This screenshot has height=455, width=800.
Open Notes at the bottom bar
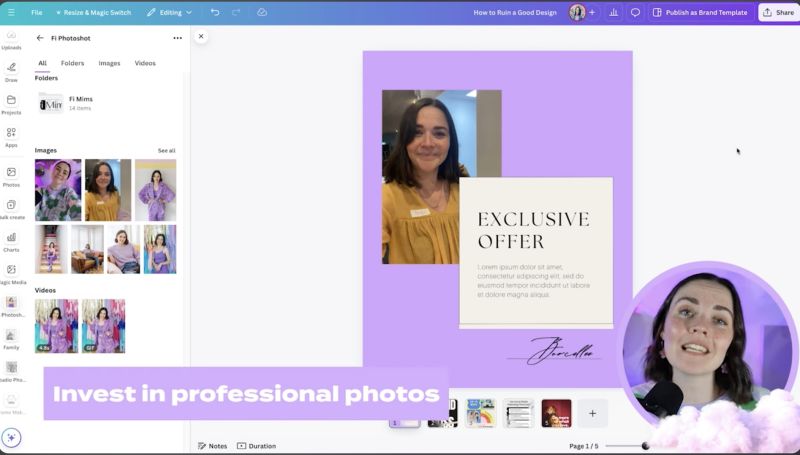pos(212,446)
